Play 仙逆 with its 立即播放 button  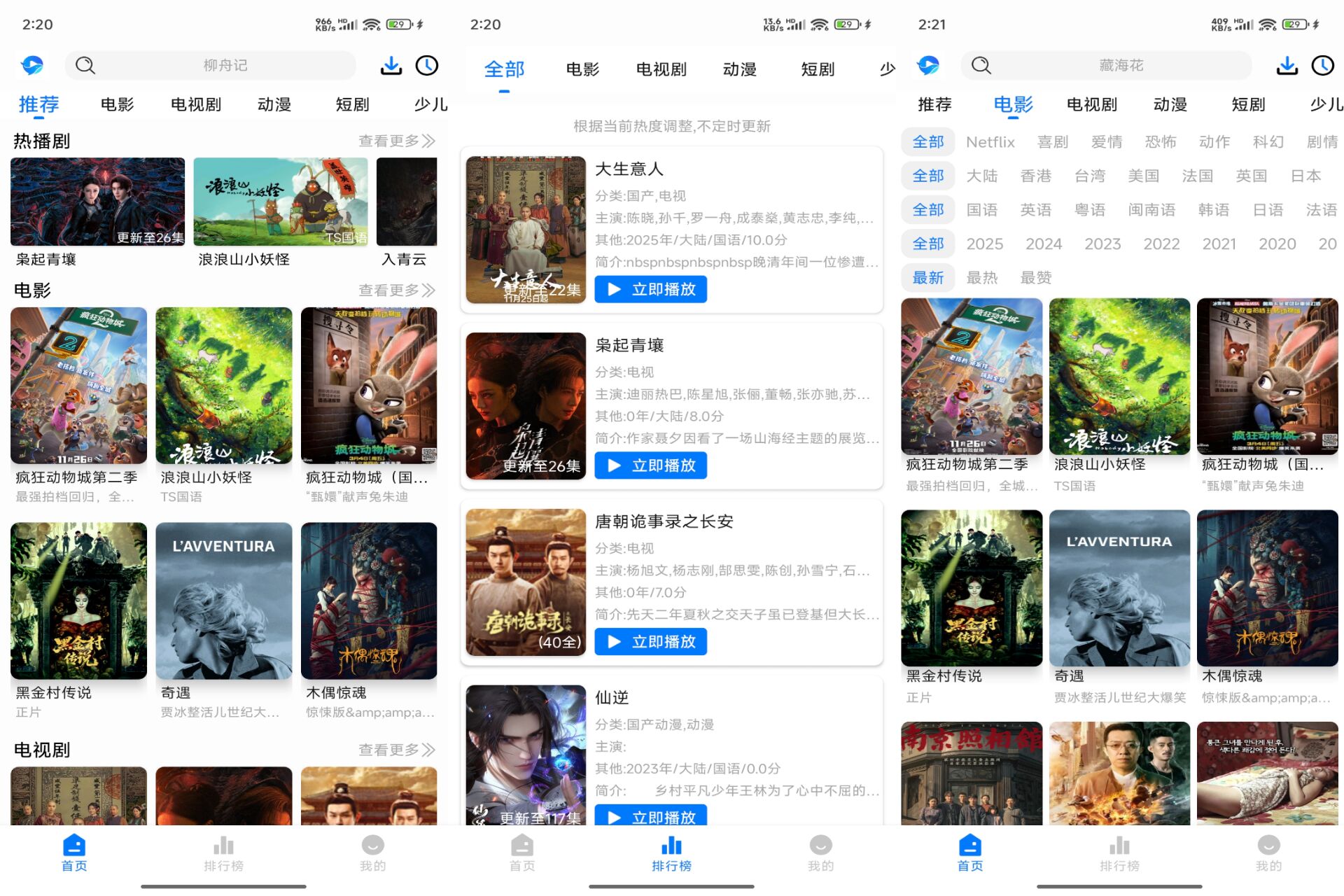(x=650, y=816)
